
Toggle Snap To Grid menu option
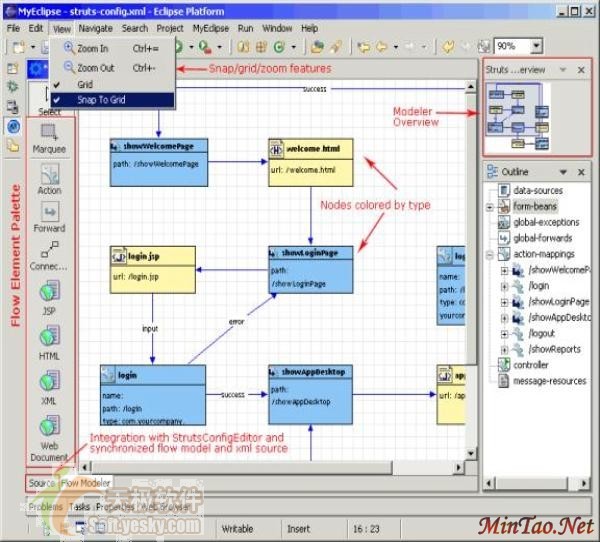(x=100, y=99)
